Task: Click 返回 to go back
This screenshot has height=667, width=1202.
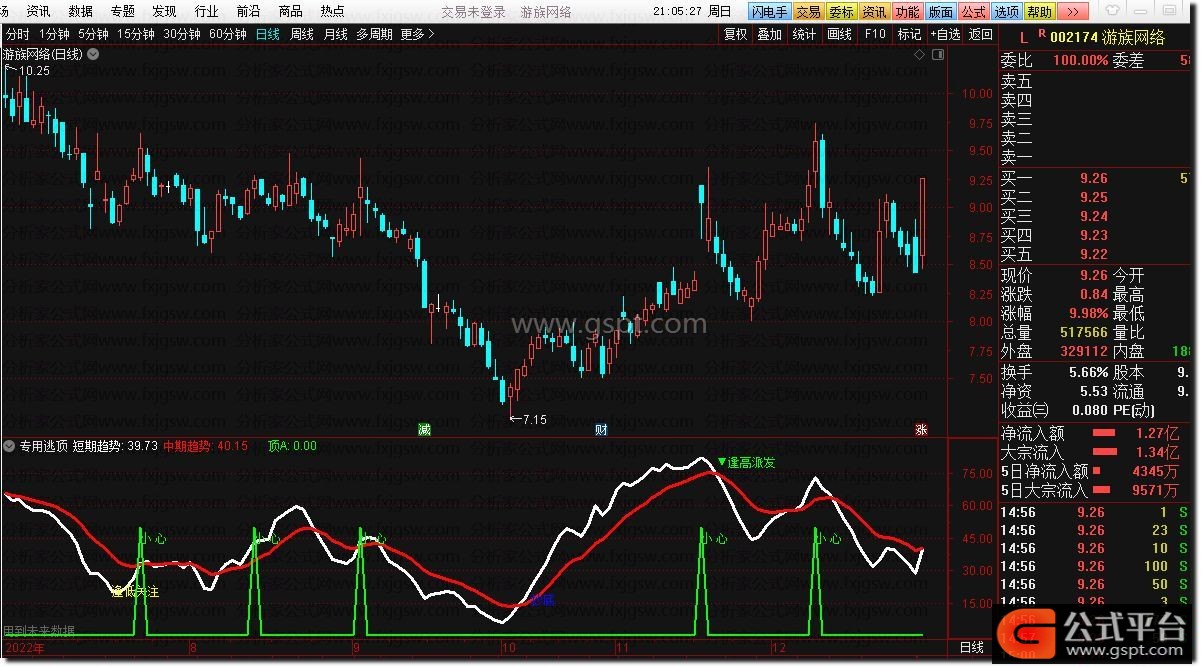Action: [x=981, y=34]
